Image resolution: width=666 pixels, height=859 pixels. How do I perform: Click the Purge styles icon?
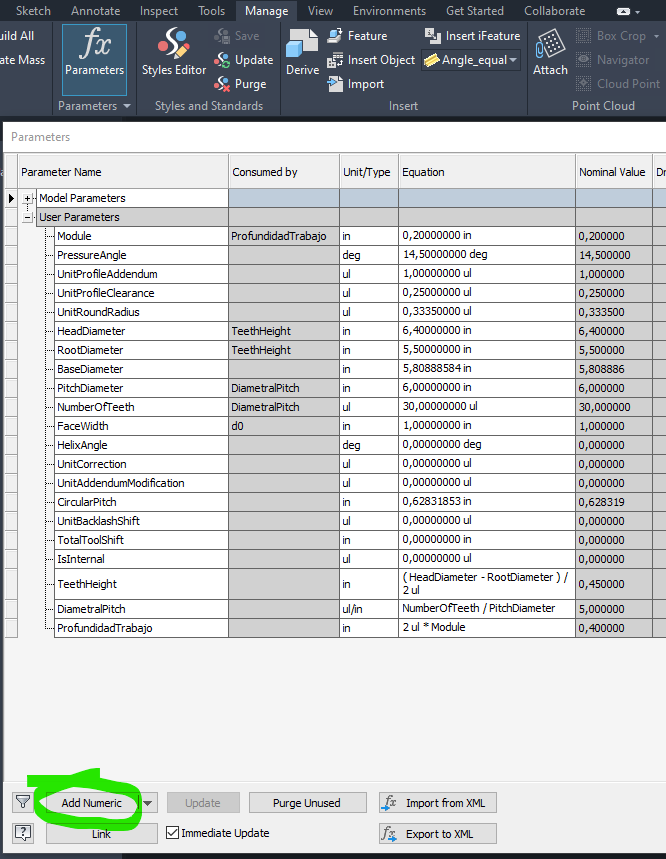point(222,84)
